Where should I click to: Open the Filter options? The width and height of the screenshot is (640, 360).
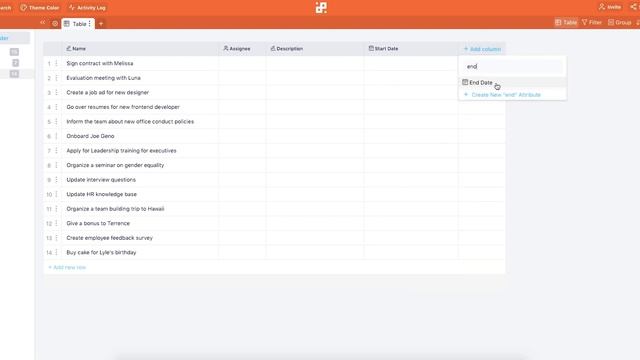click(x=592, y=22)
